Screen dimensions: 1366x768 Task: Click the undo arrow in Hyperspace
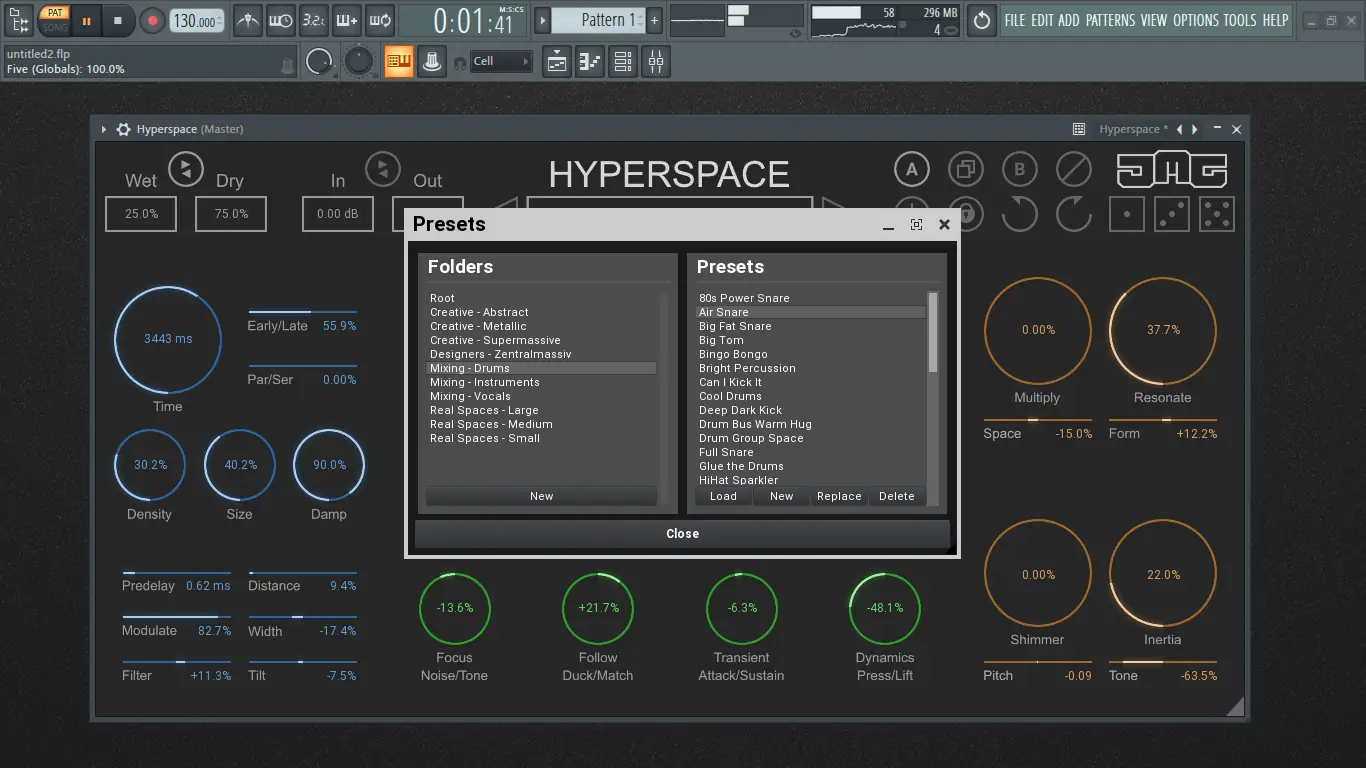pyautogui.click(x=1019, y=214)
